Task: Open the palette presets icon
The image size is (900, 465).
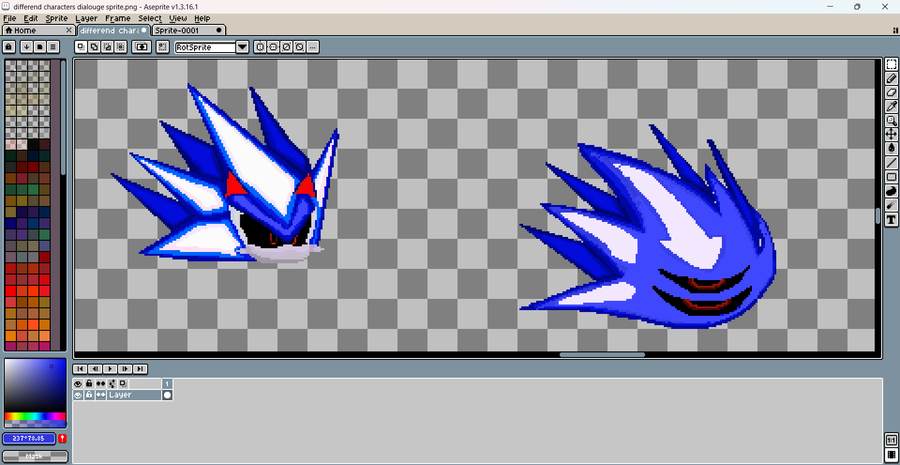Action: tap(40, 47)
